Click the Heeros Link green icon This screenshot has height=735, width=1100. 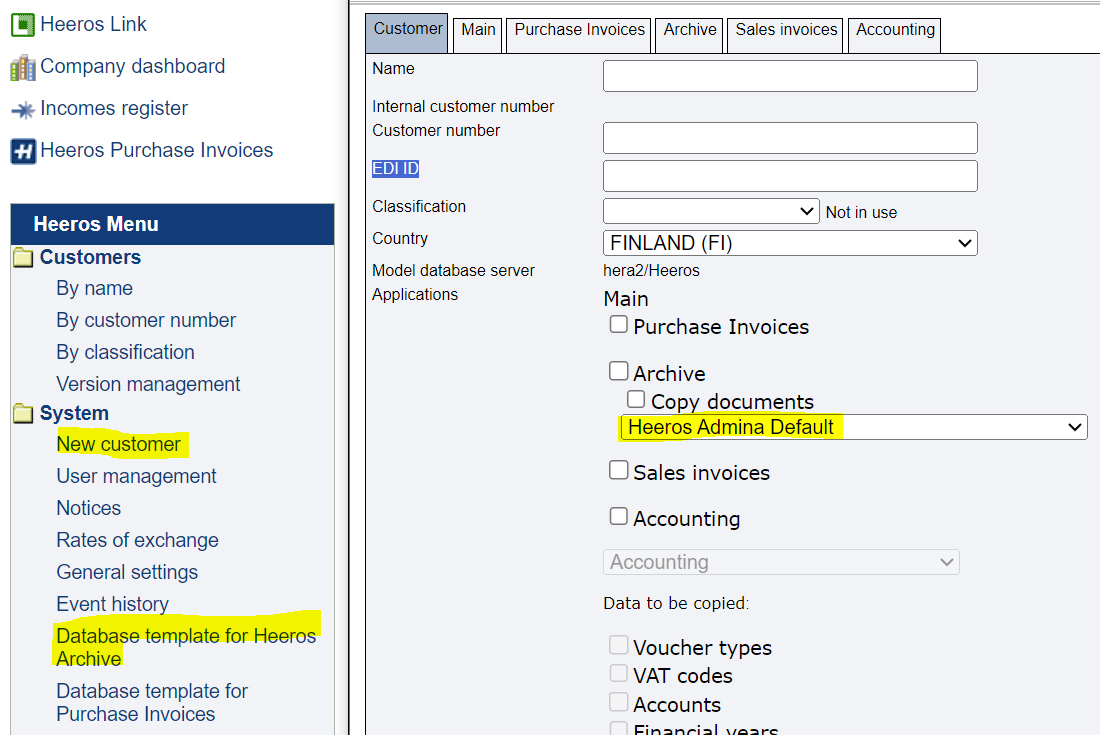coord(22,25)
